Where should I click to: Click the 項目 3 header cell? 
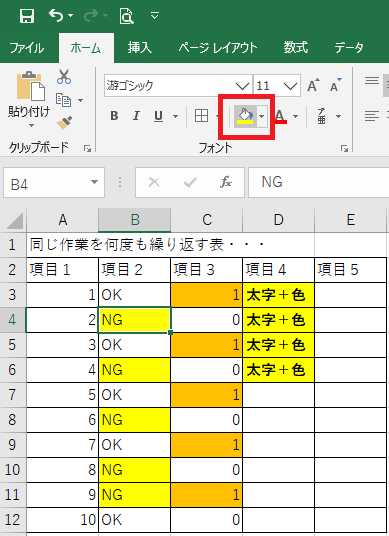(x=207, y=270)
